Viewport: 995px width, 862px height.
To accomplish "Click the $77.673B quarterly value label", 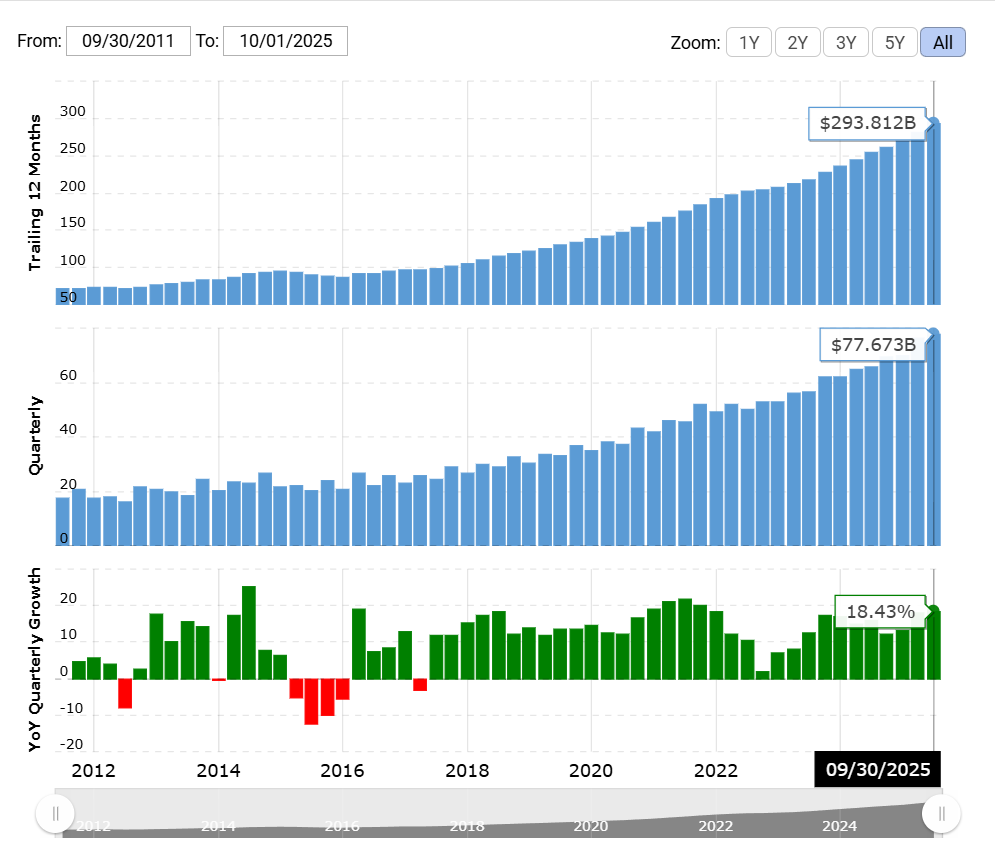I will click(873, 345).
